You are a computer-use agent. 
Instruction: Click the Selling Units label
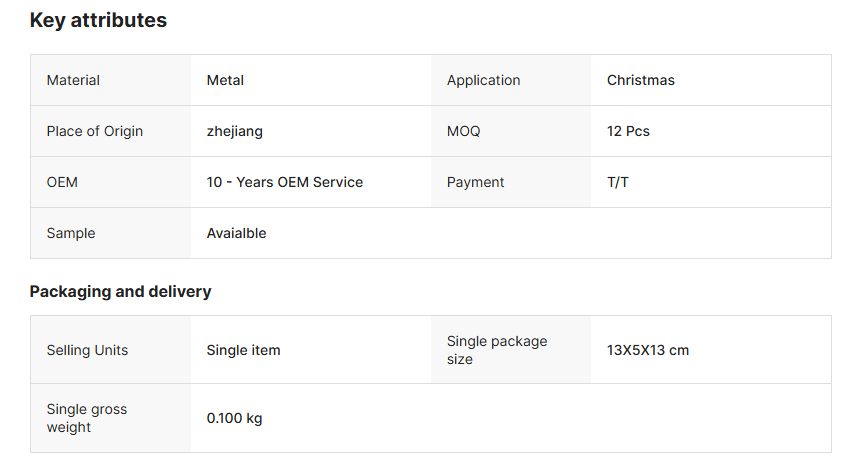tap(87, 350)
